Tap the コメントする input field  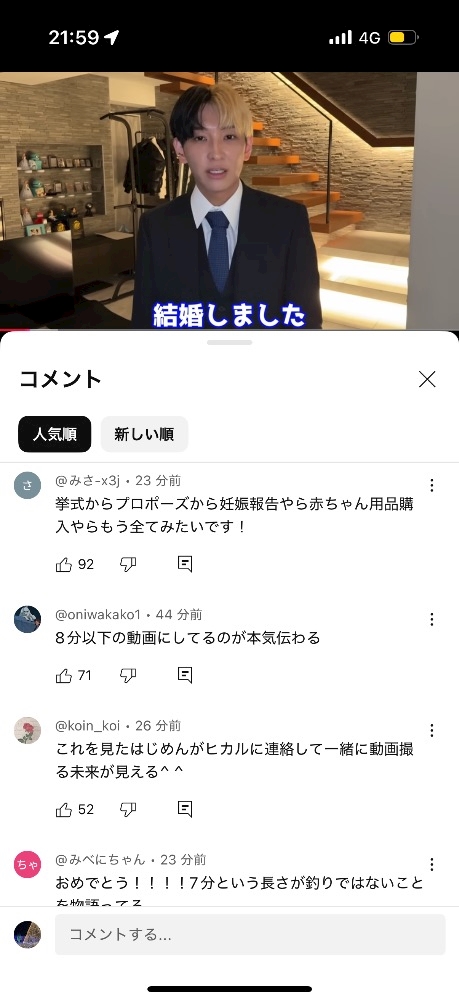(x=250, y=935)
